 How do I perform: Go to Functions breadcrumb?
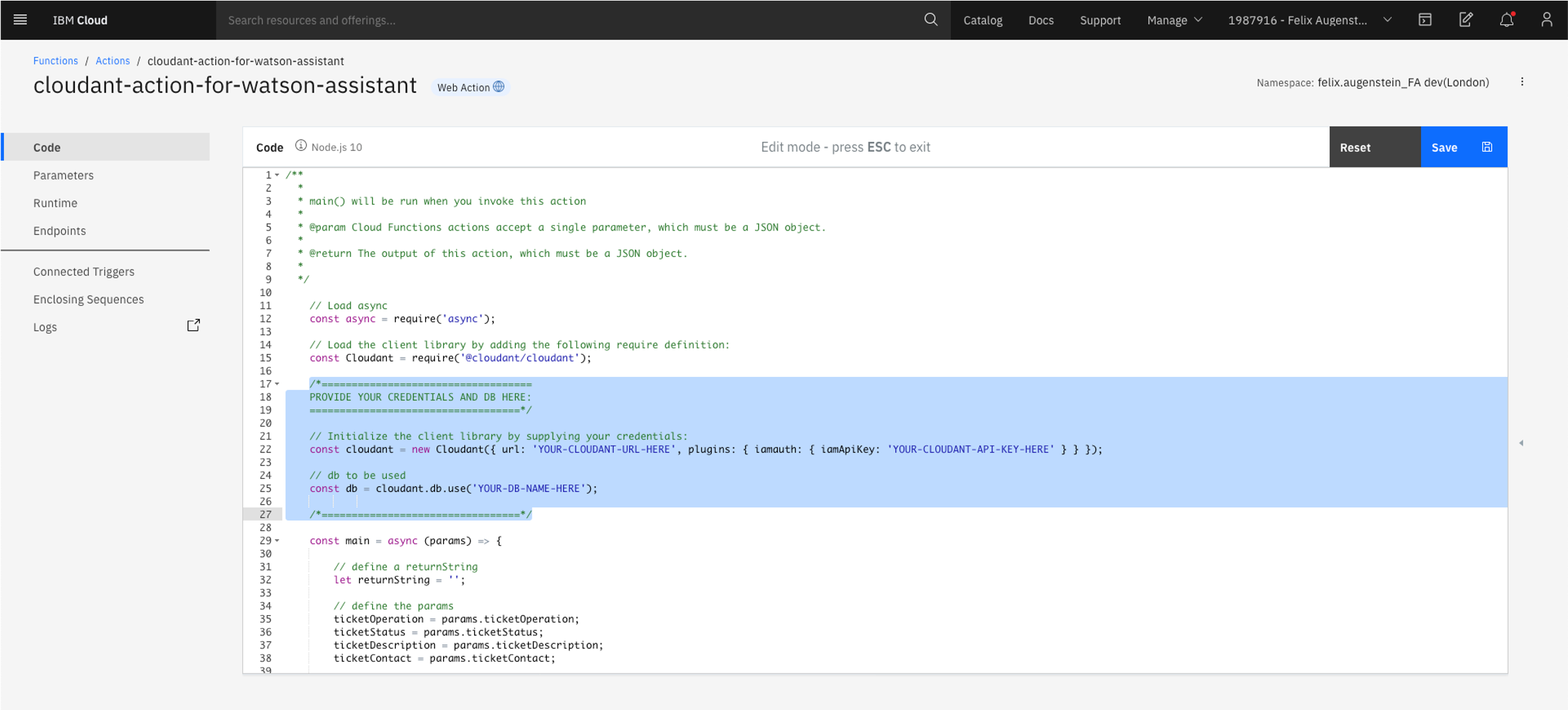click(56, 61)
